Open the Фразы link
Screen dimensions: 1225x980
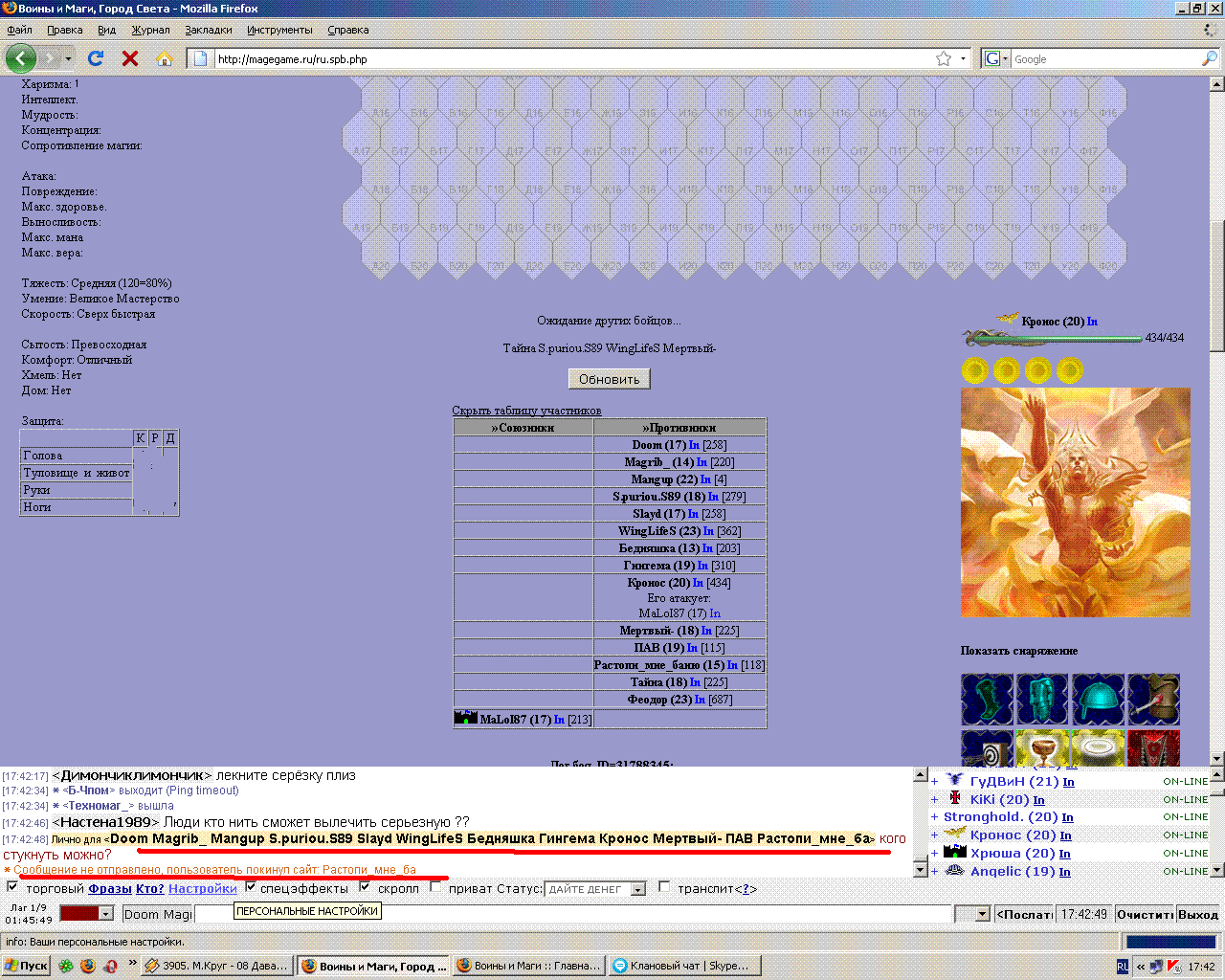pyautogui.click(x=110, y=888)
